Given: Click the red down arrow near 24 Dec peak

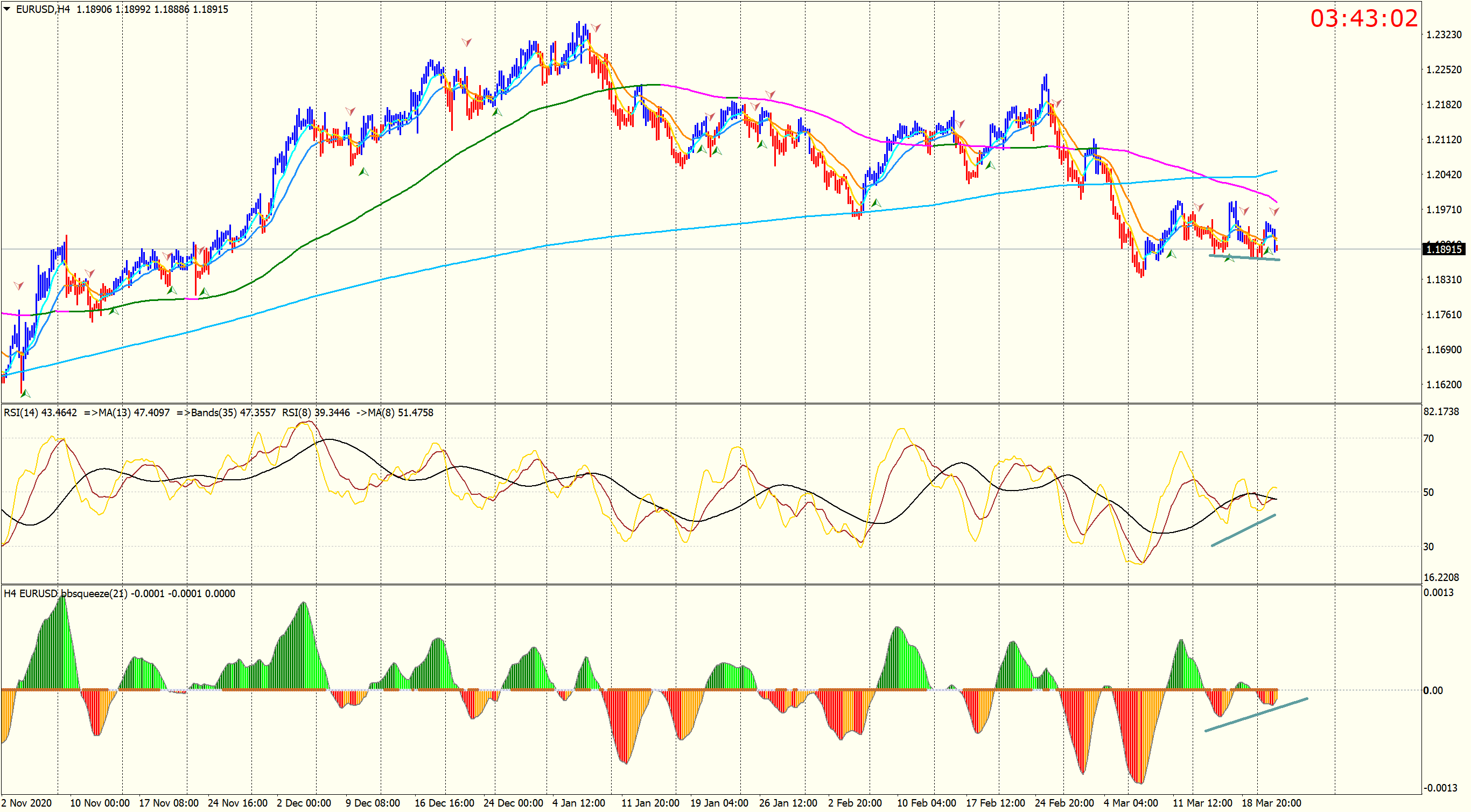Looking at the screenshot, I should 466,42.
